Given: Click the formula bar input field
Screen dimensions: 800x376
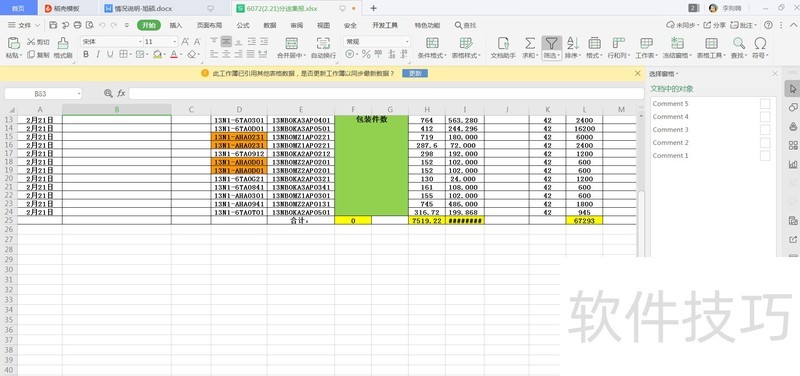Looking at the screenshot, I should tap(386, 93).
